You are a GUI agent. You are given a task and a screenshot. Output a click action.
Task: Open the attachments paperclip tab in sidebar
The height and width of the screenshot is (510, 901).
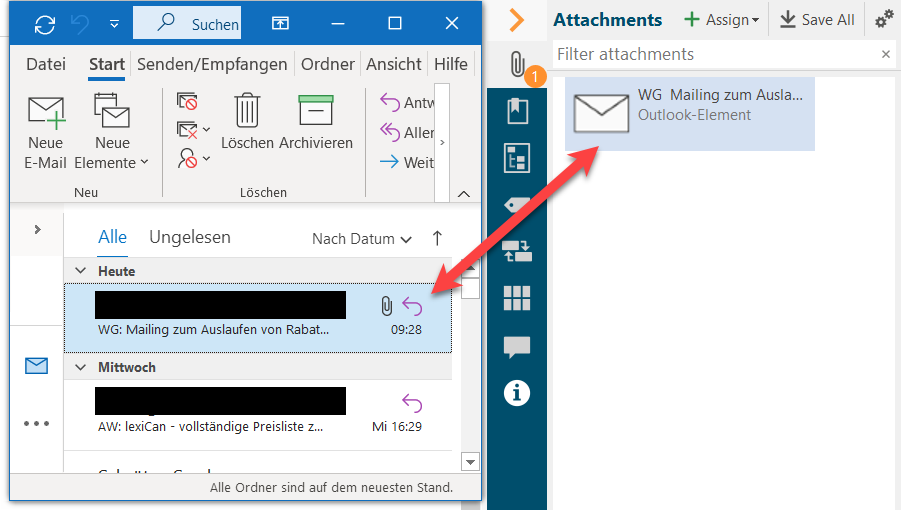(x=516, y=65)
